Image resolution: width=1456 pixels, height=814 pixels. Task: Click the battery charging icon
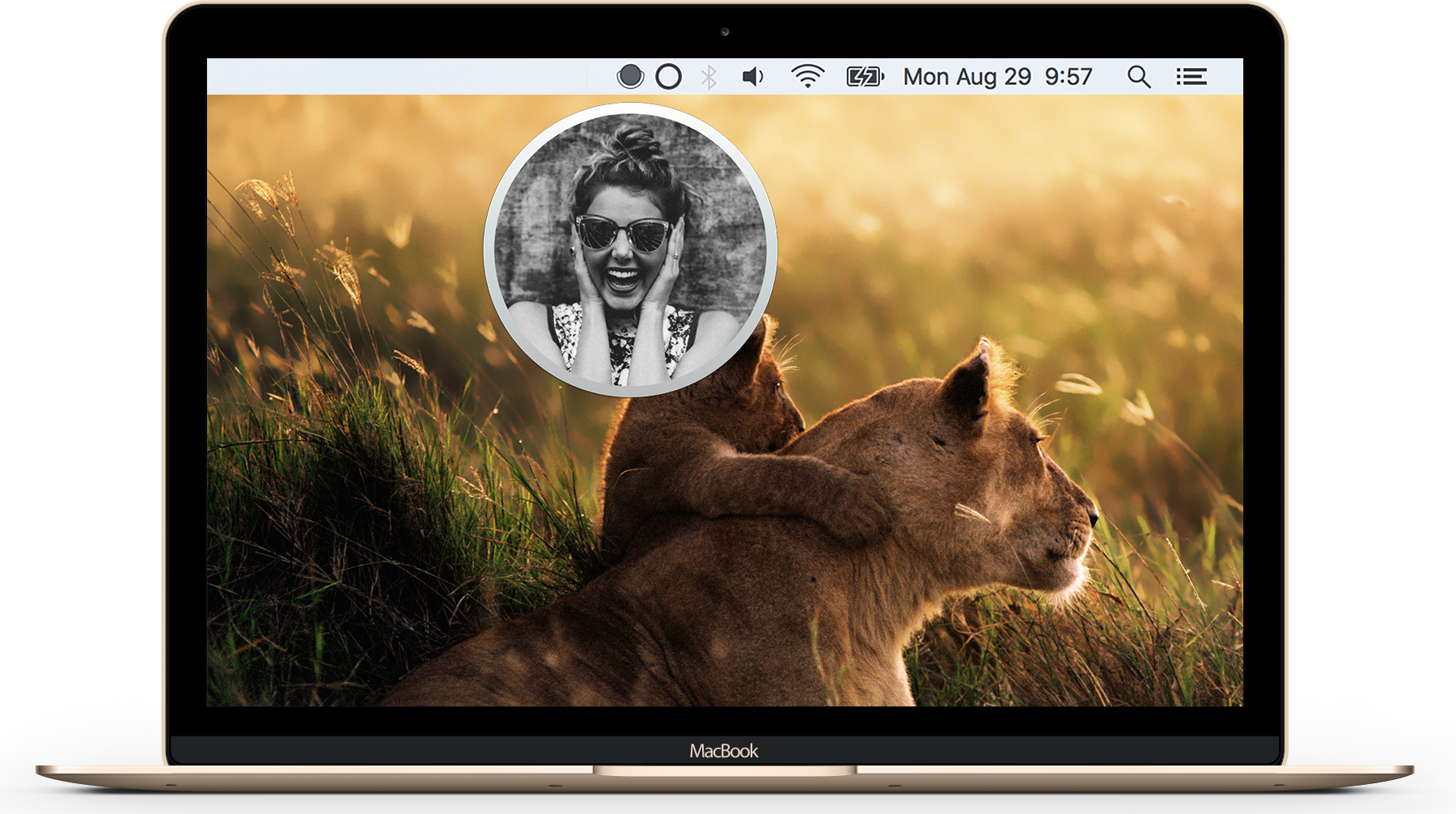[865, 77]
